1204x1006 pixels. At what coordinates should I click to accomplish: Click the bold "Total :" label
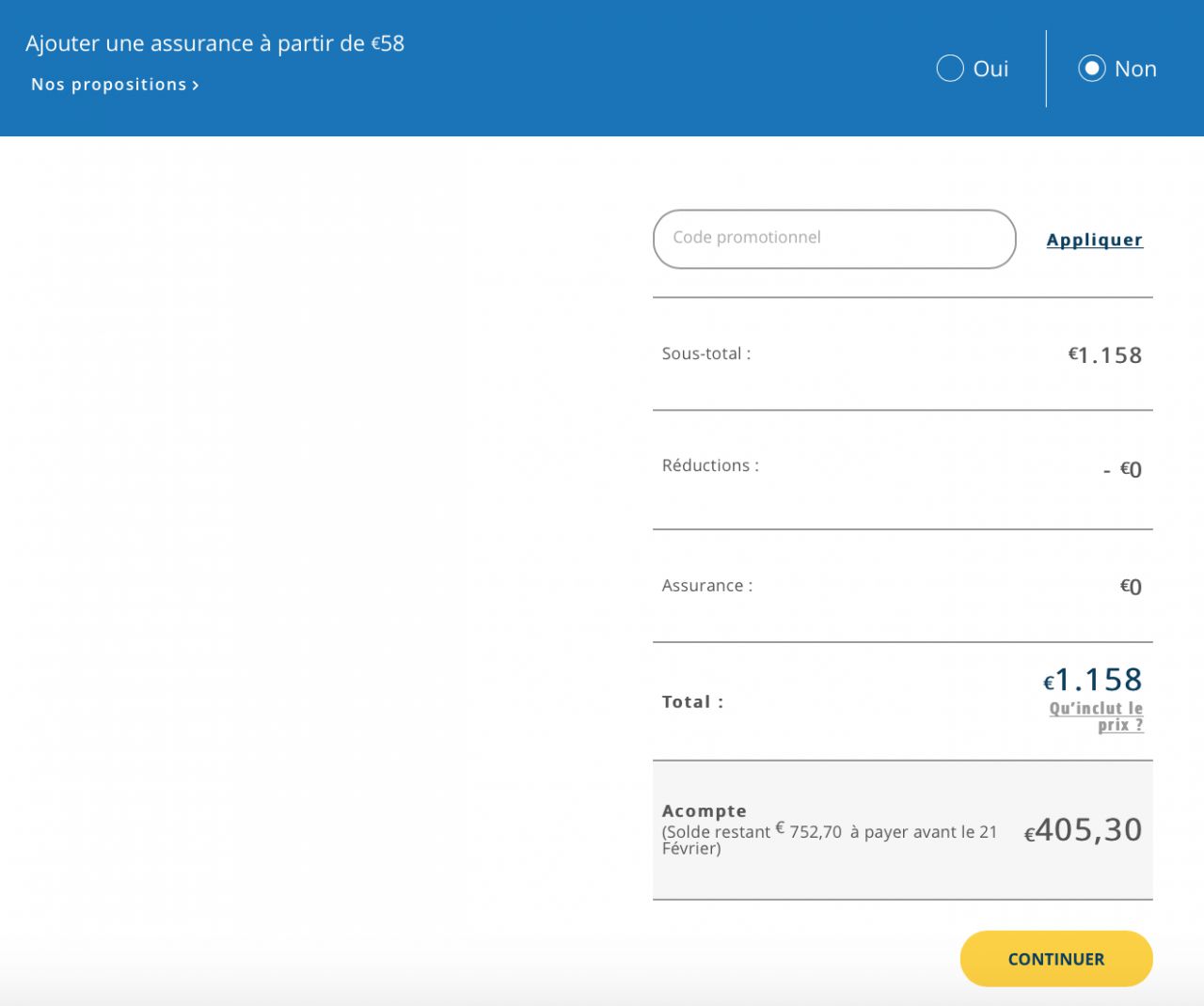[x=692, y=701]
